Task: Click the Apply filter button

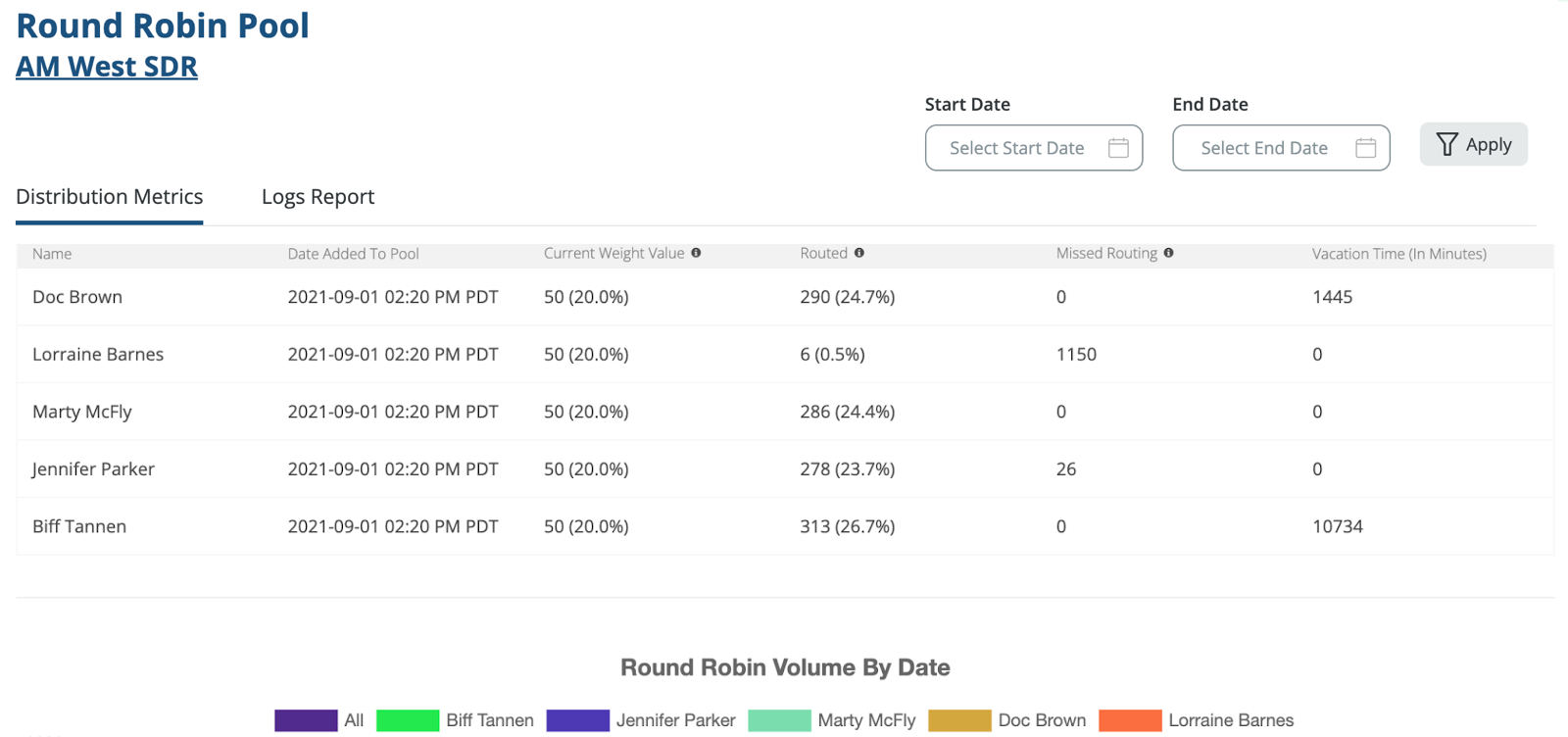Action: 1473,145
